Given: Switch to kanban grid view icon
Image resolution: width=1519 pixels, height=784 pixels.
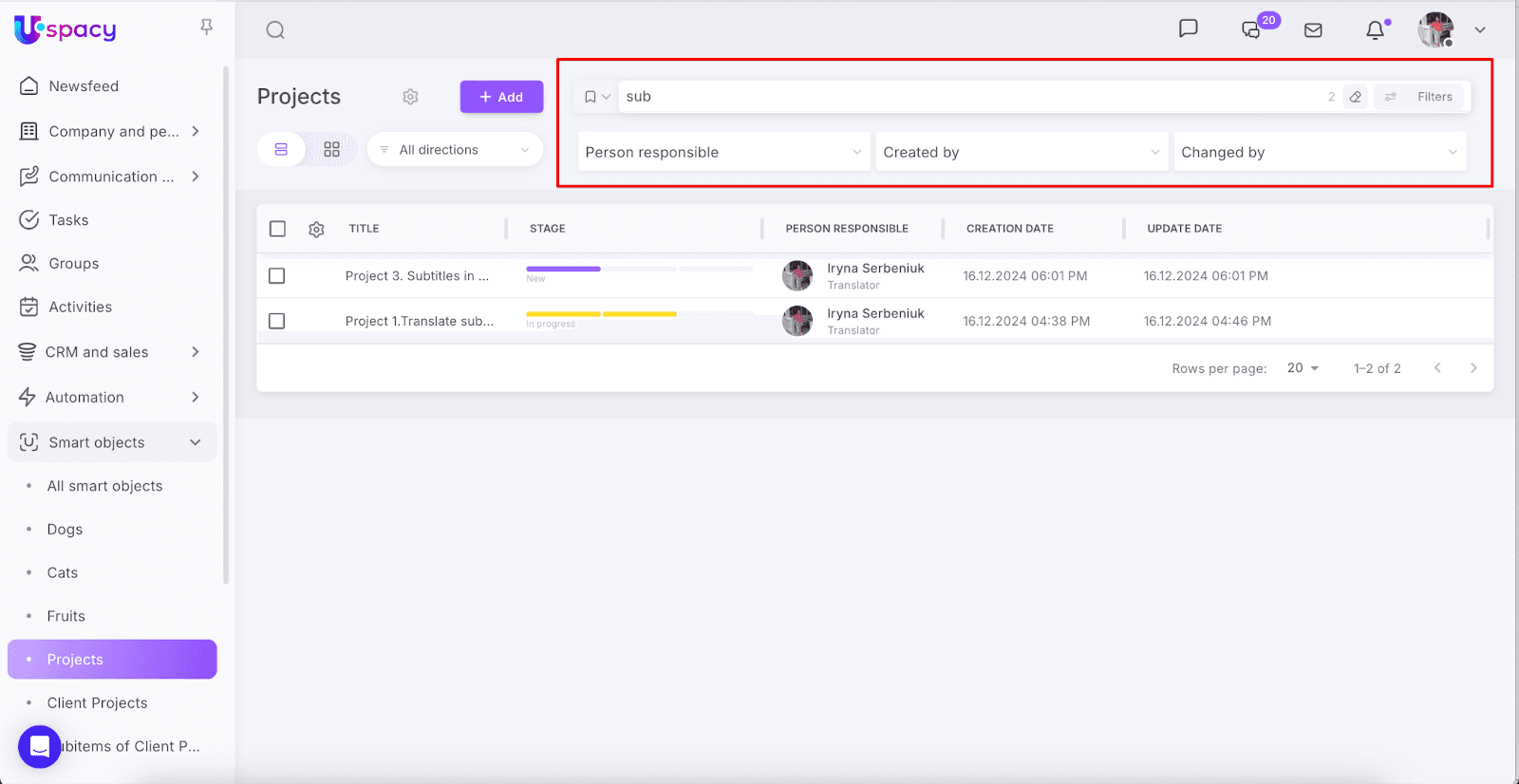Looking at the screenshot, I should pyautogui.click(x=331, y=150).
